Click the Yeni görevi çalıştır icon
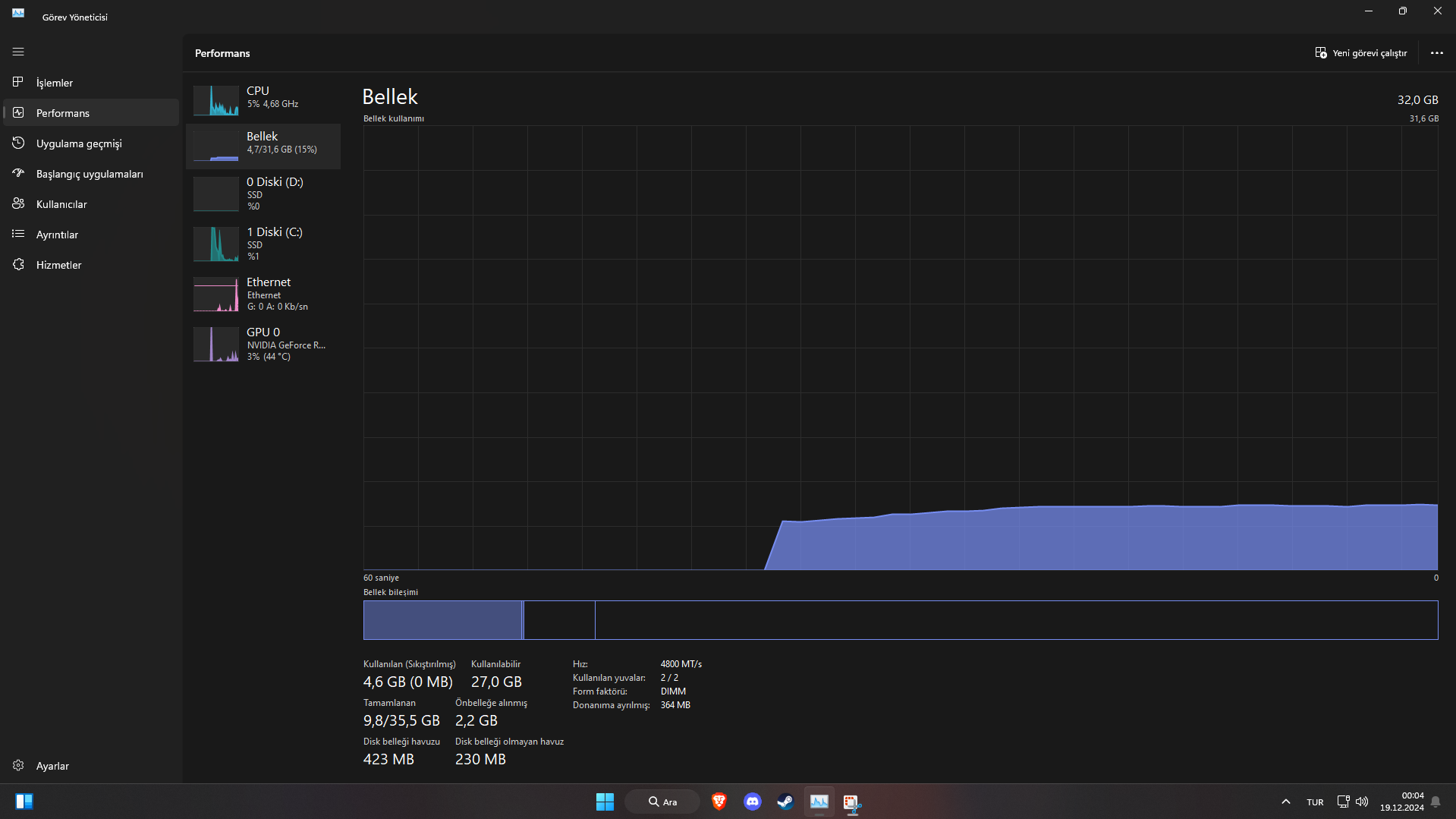The width and height of the screenshot is (1456, 819). 1321,53
